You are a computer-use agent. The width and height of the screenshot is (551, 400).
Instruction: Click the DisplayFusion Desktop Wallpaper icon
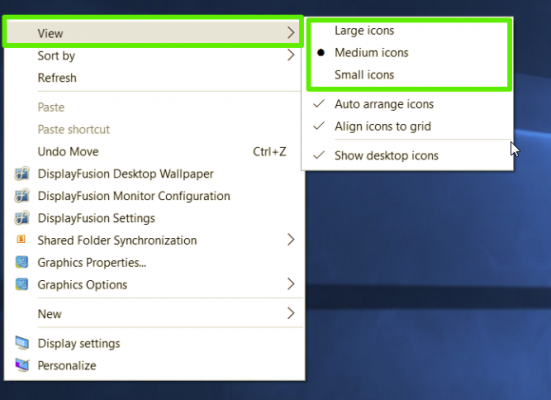point(22,174)
